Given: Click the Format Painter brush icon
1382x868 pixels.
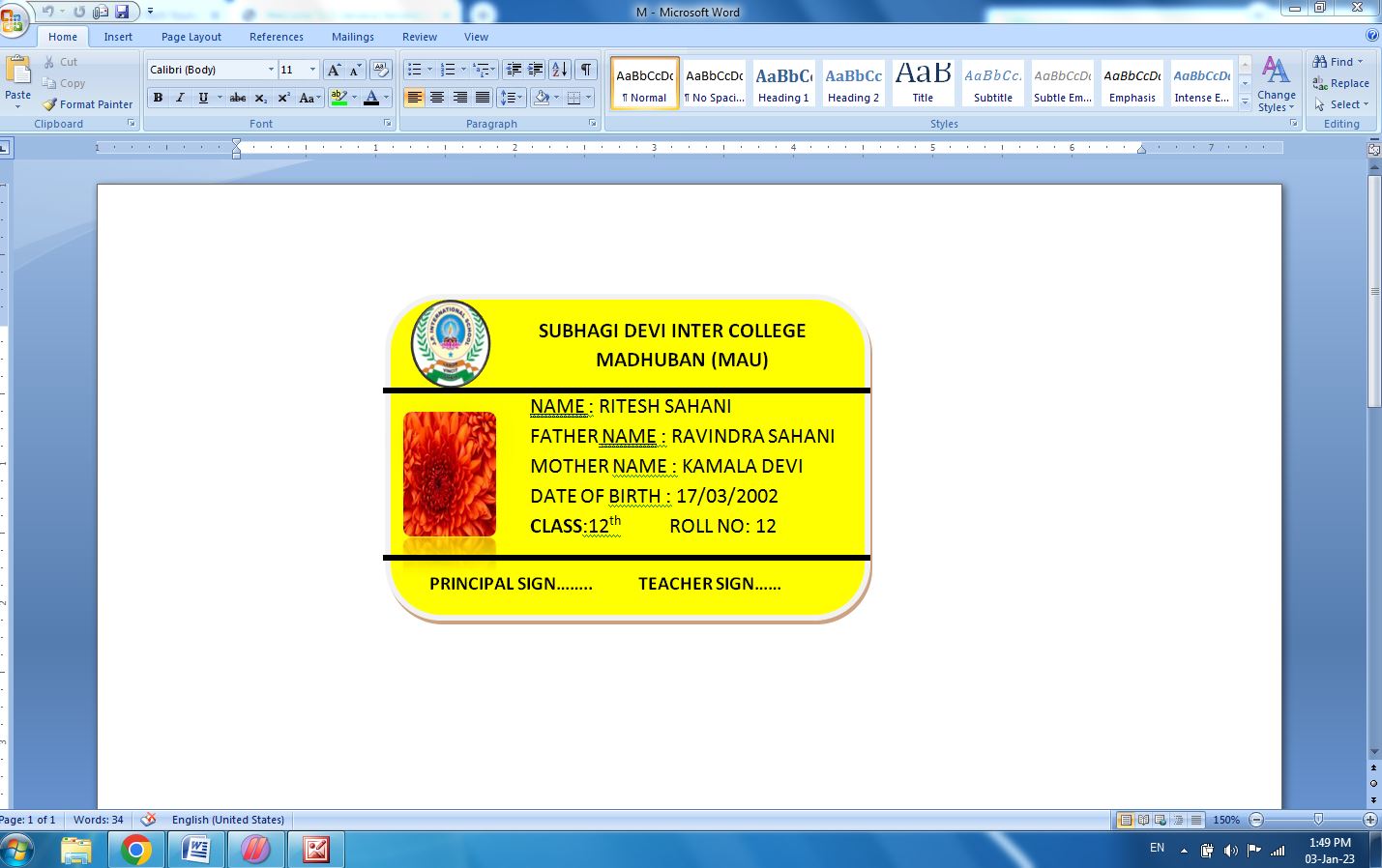Looking at the screenshot, I should (50, 104).
